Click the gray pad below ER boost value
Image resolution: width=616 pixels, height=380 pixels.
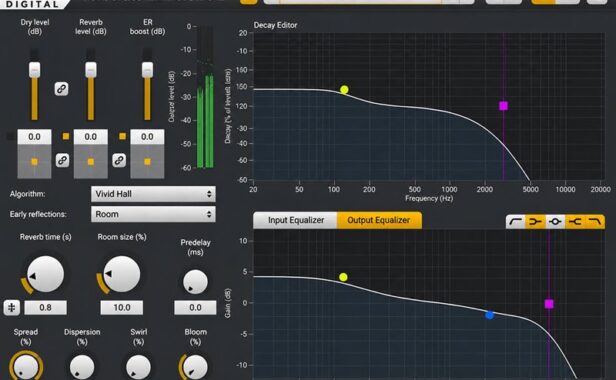click(x=147, y=161)
